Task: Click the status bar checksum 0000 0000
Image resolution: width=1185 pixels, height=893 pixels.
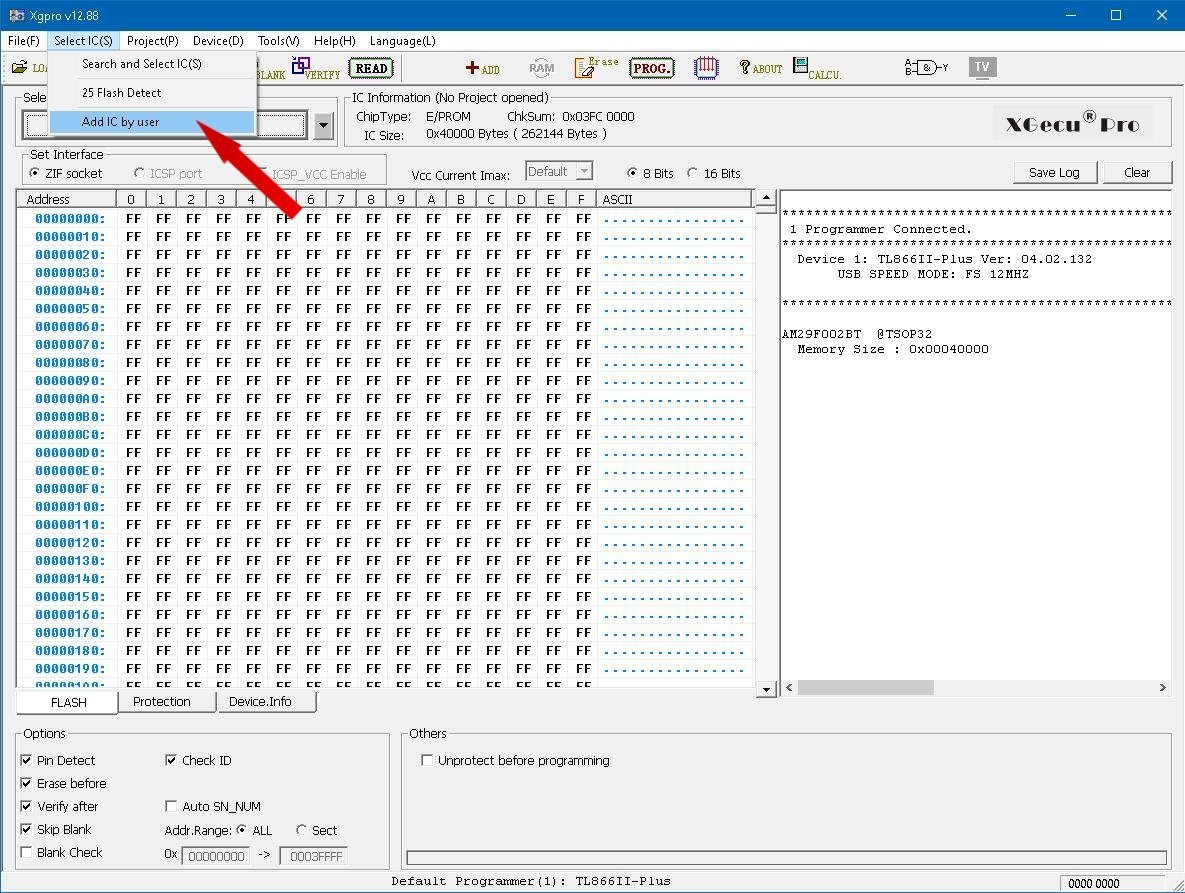Action: 1094,883
